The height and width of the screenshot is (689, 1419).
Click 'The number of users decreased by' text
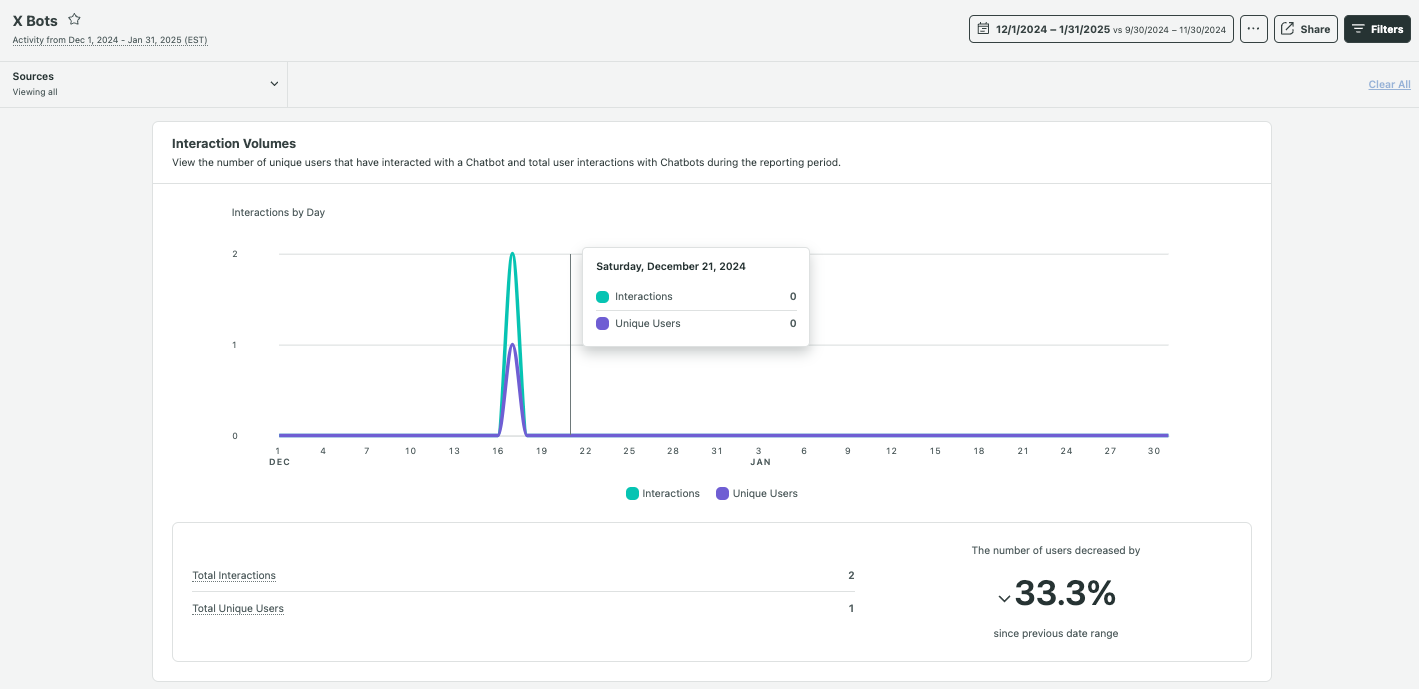tap(1056, 550)
